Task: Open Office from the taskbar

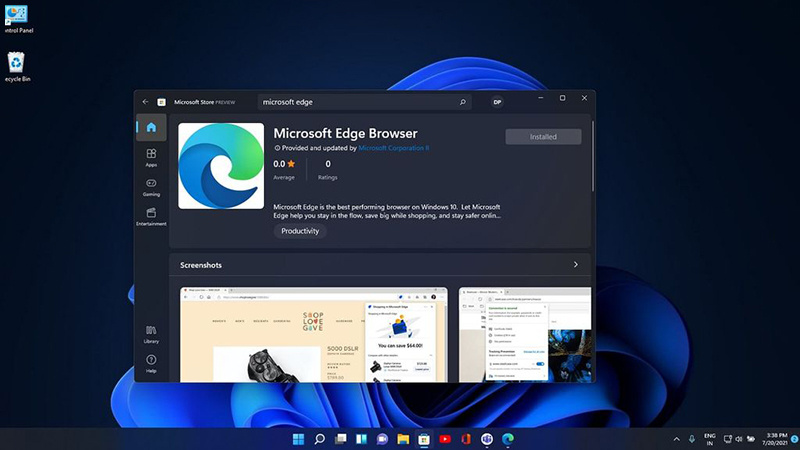Action: 466,439
